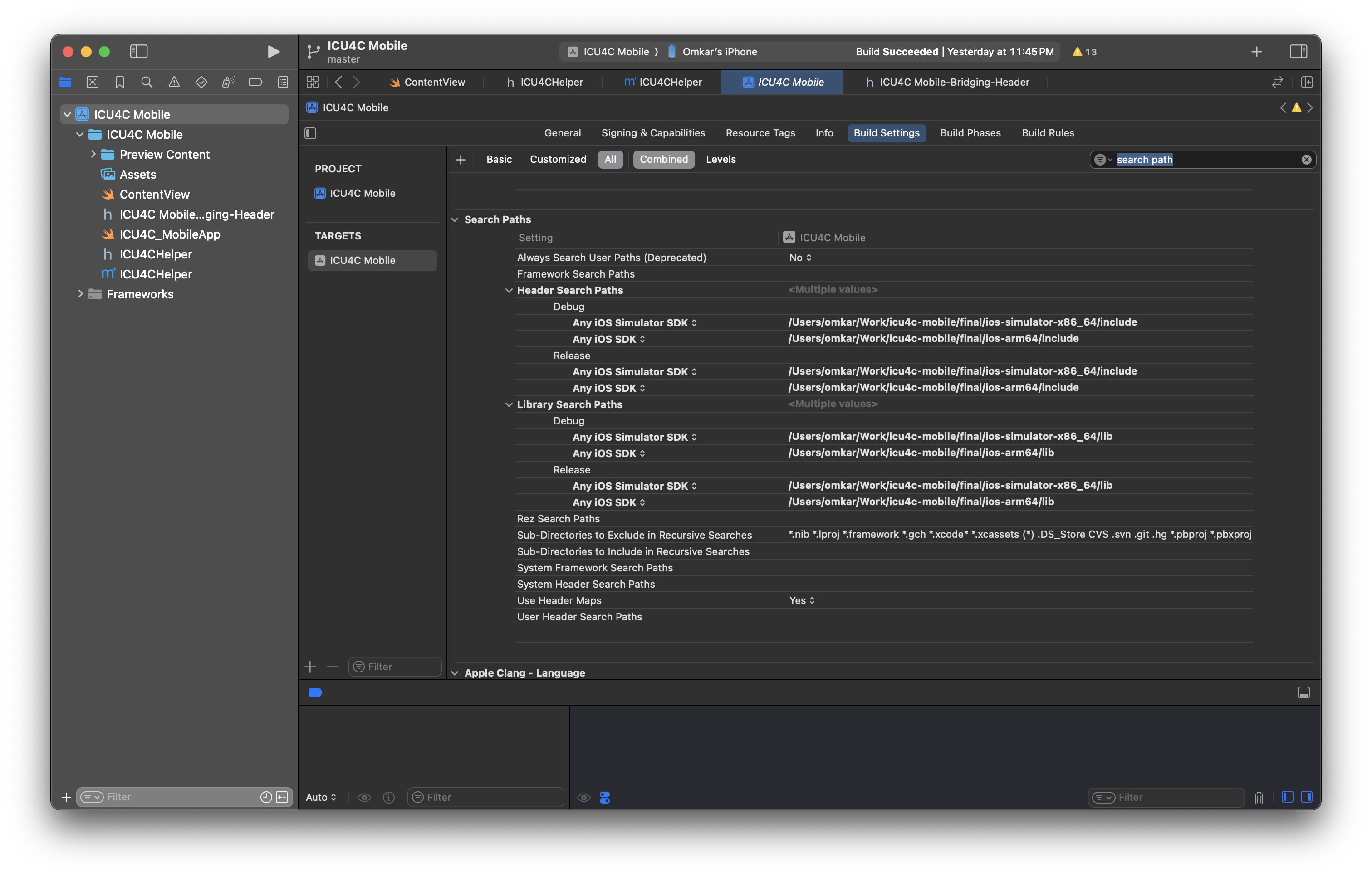Toggle variables view pane in debug area
Viewport: 1372px width, 877px height.
1287,797
